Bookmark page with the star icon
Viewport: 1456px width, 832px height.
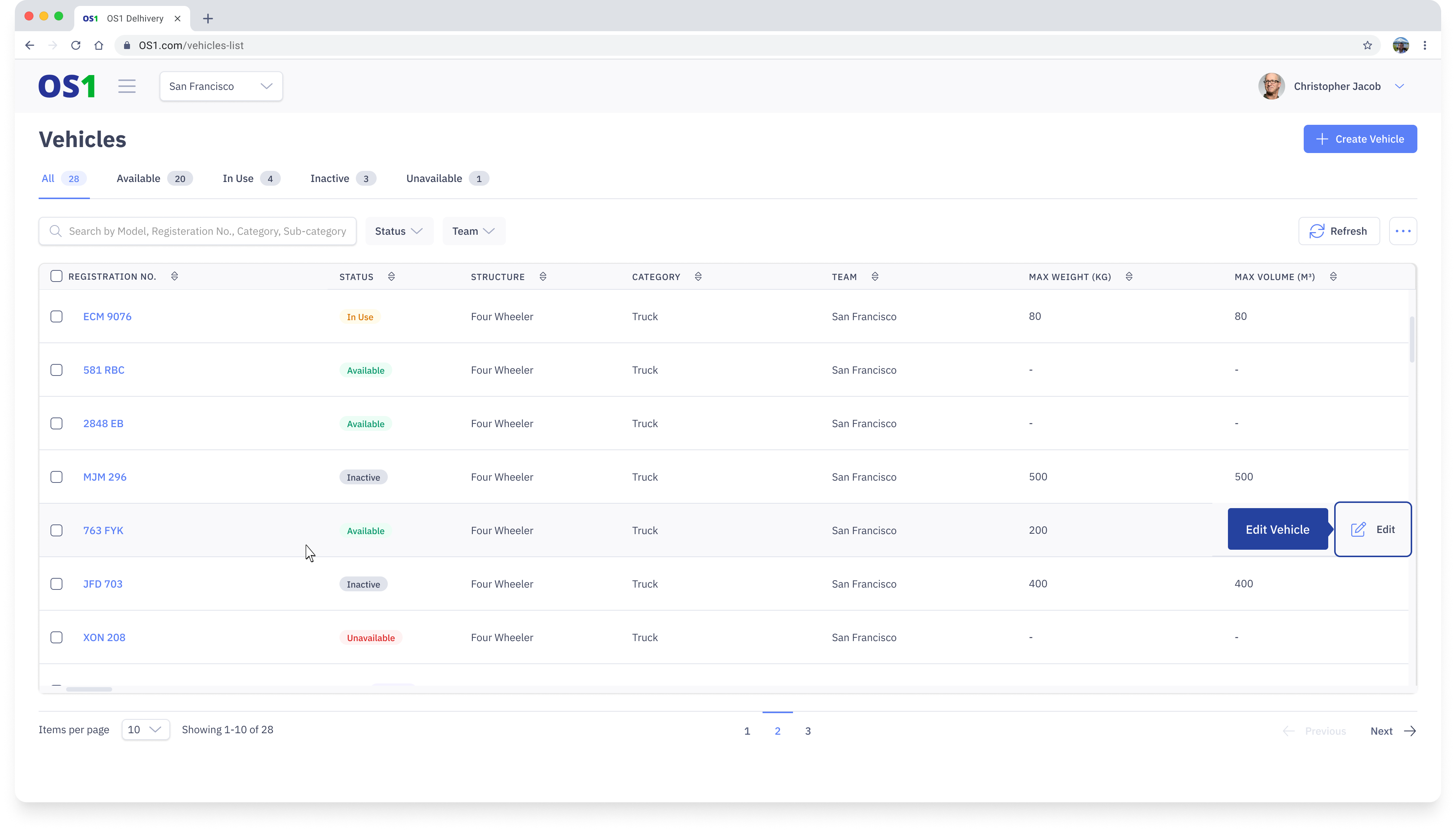[1367, 45]
